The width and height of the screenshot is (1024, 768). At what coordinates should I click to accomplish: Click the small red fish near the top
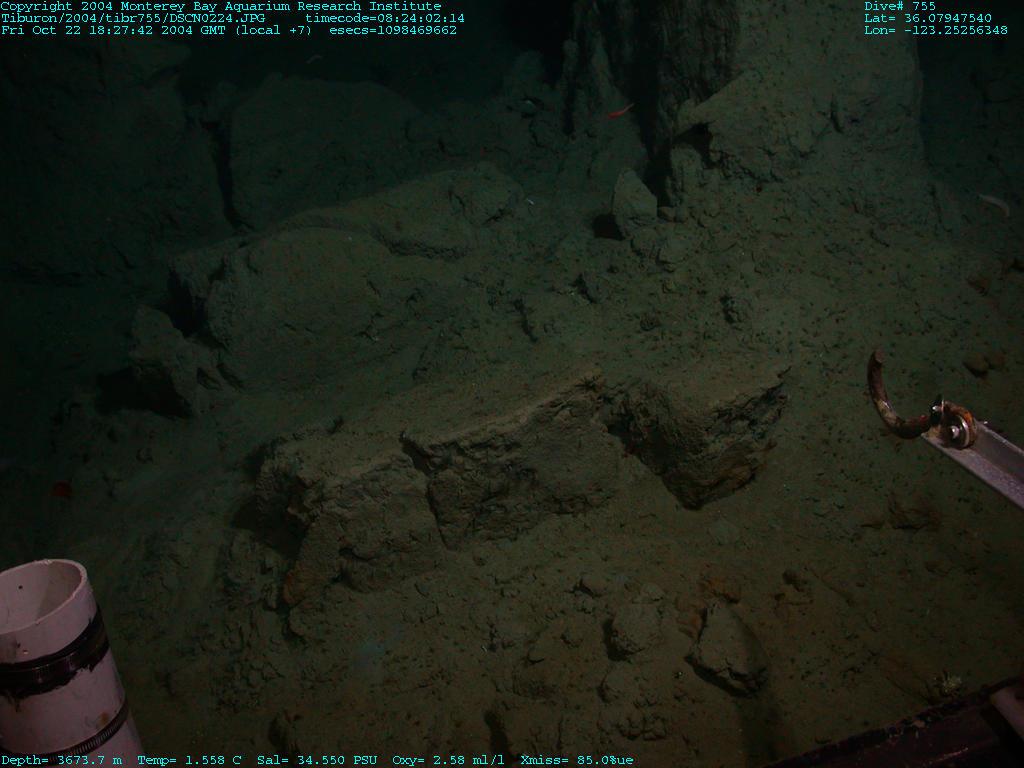620,111
